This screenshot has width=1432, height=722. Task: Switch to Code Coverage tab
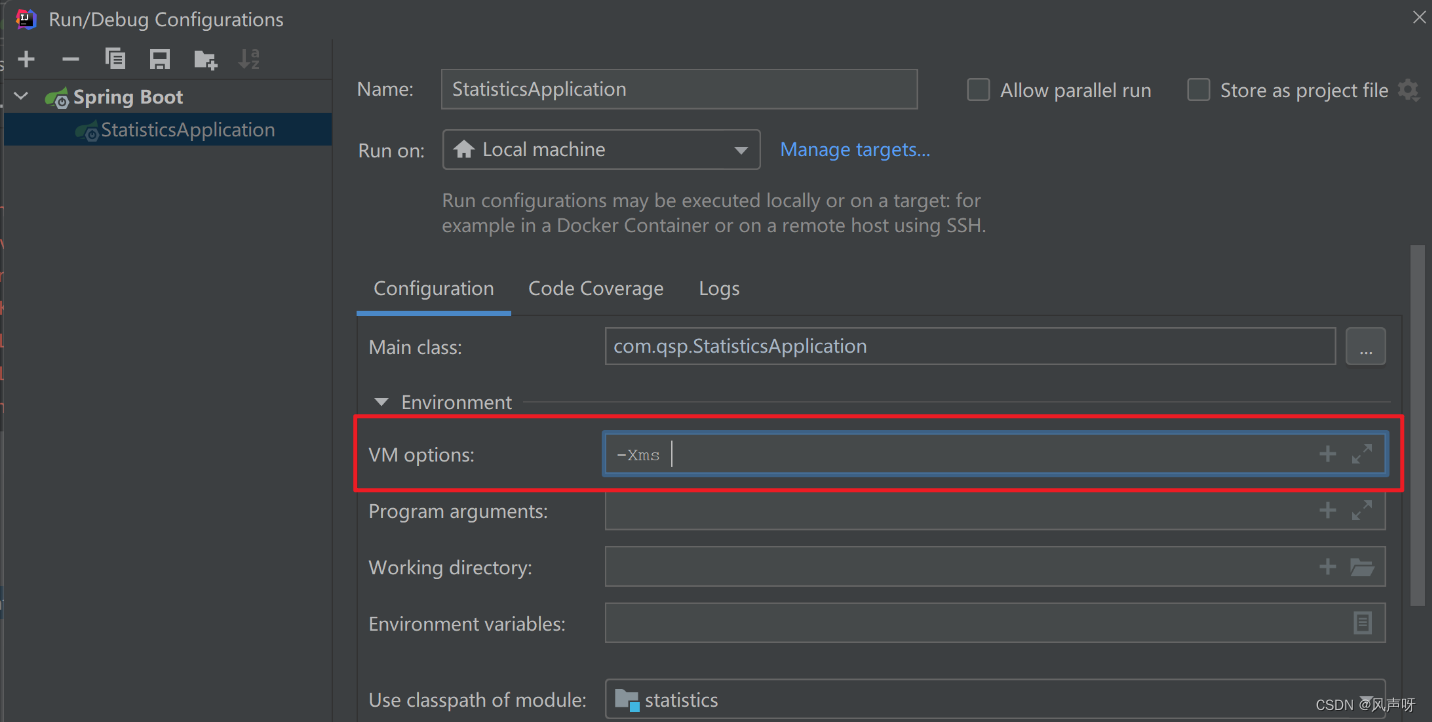coord(596,289)
